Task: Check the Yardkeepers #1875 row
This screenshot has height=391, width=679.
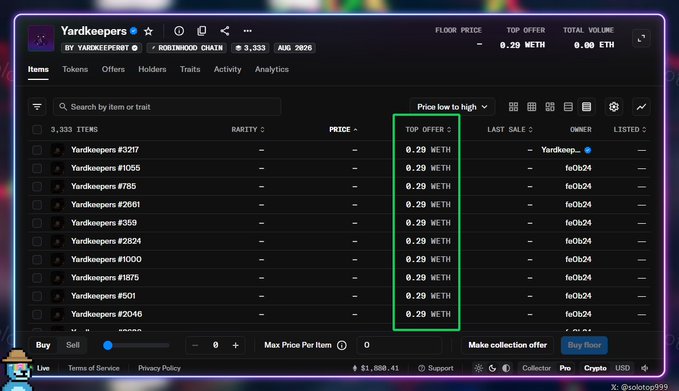Action: [37, 278]
